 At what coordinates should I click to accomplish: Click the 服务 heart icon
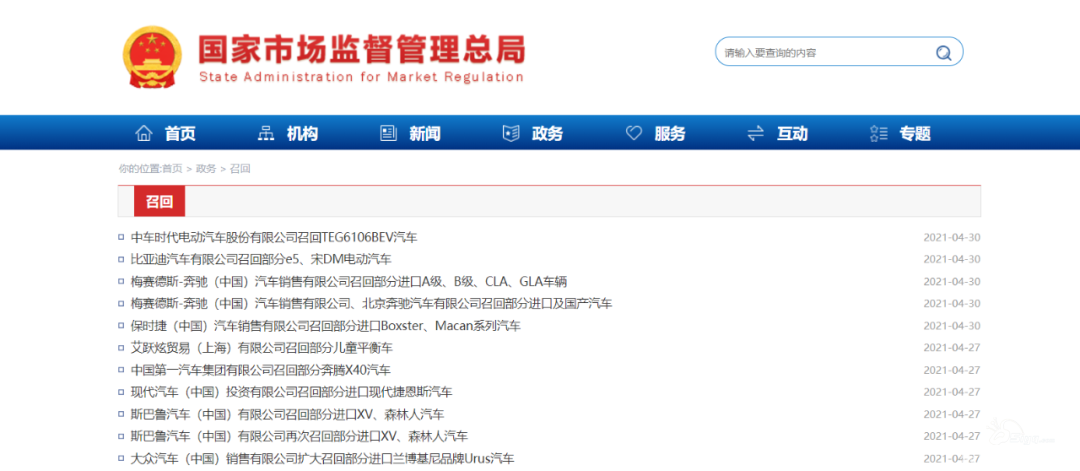[x=634, y=133]
